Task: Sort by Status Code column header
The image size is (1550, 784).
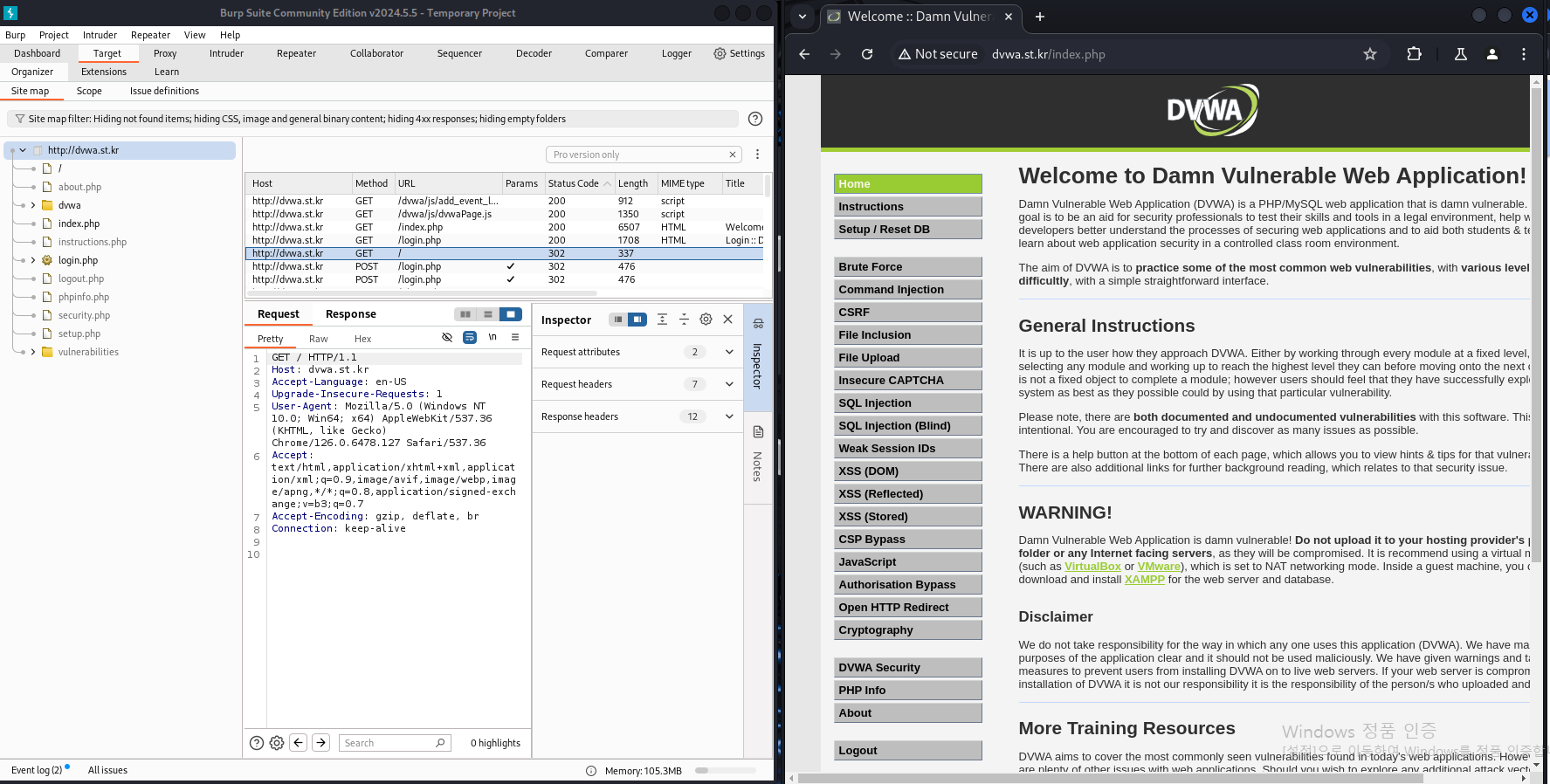Action: (x=579, y=183)
